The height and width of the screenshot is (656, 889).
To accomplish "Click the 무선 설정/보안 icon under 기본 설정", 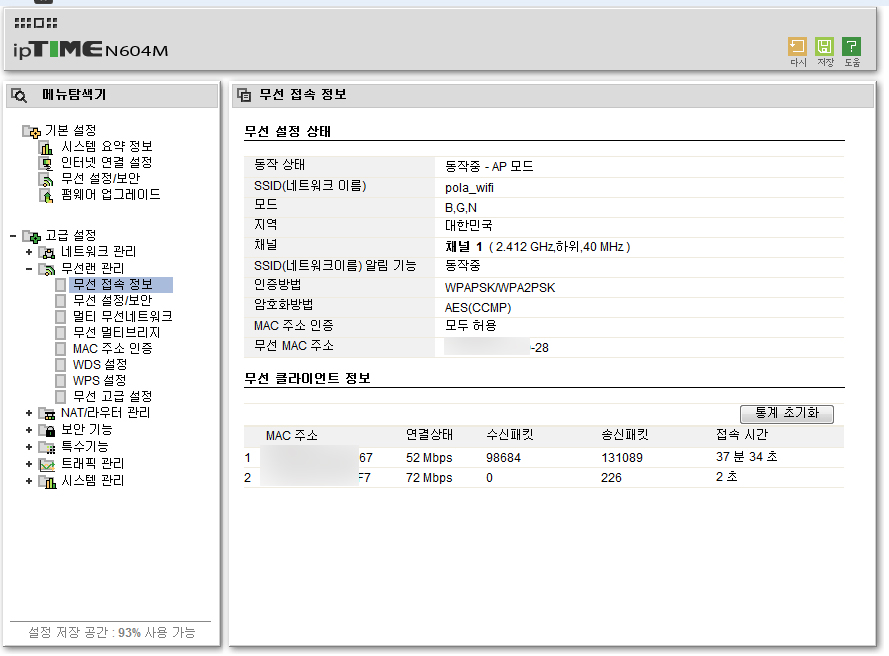I will tap(46, 179).
